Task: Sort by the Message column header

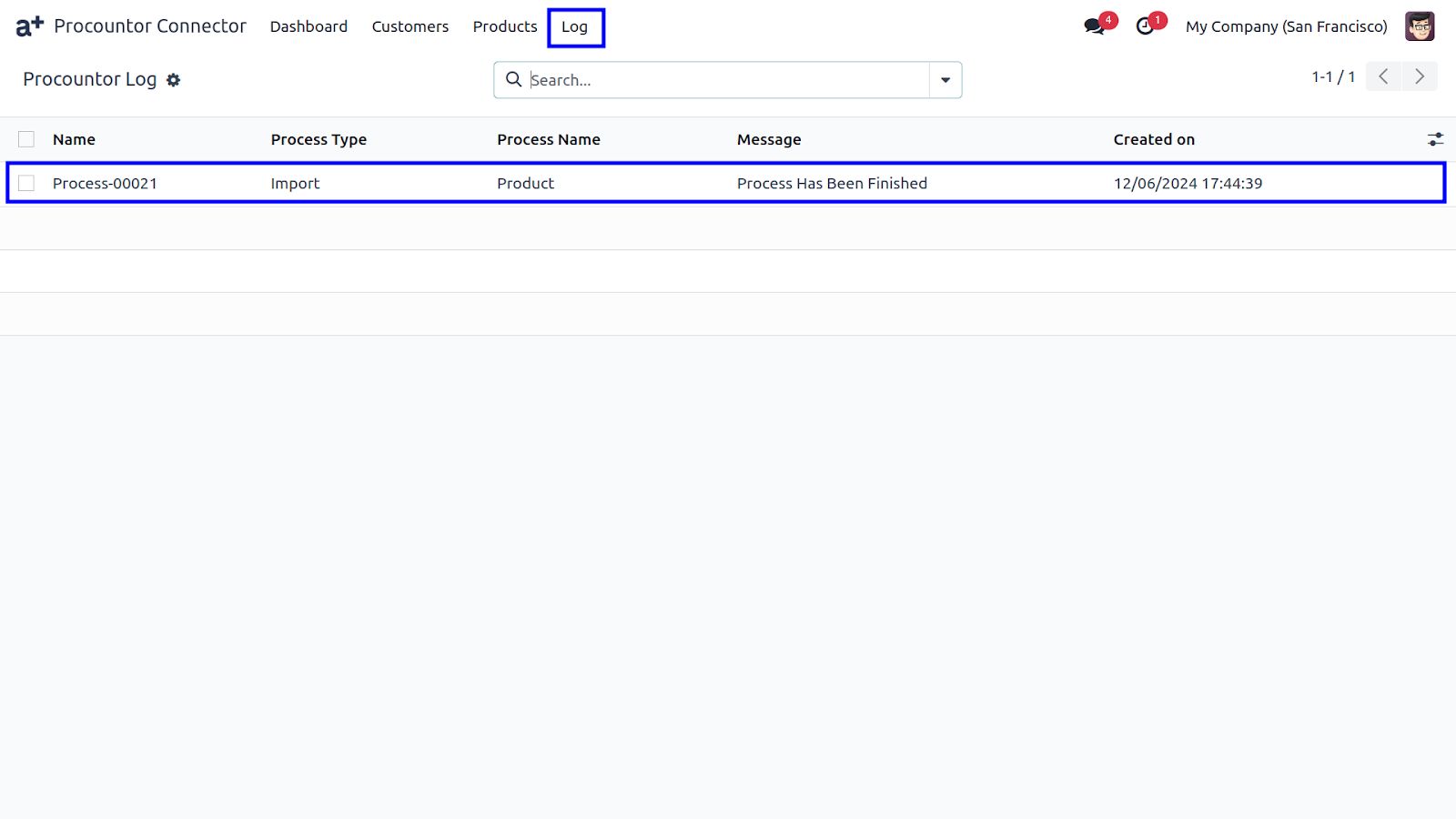Action: [769, 139]
